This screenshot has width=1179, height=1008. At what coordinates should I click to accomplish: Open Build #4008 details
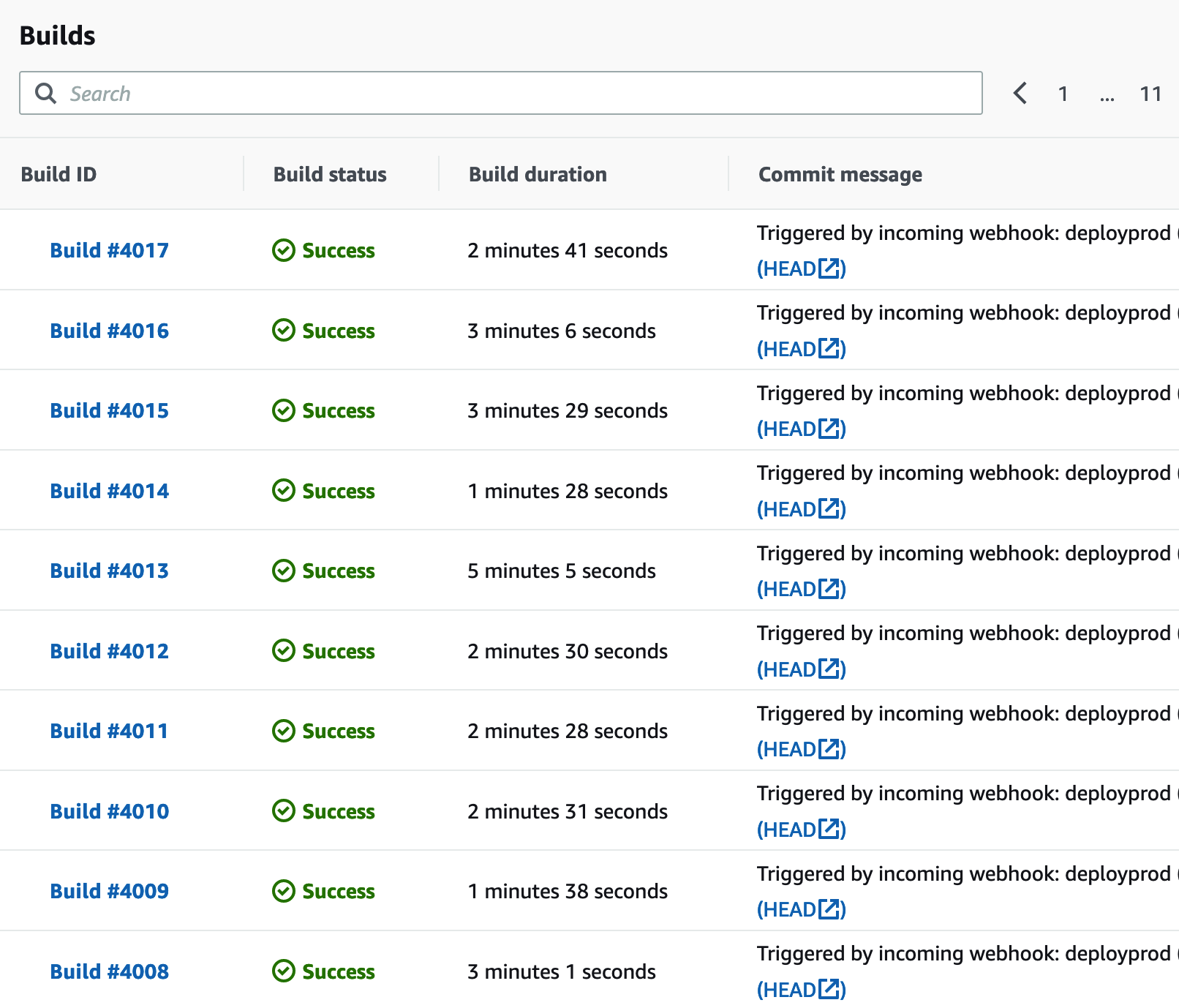(109, 971)
